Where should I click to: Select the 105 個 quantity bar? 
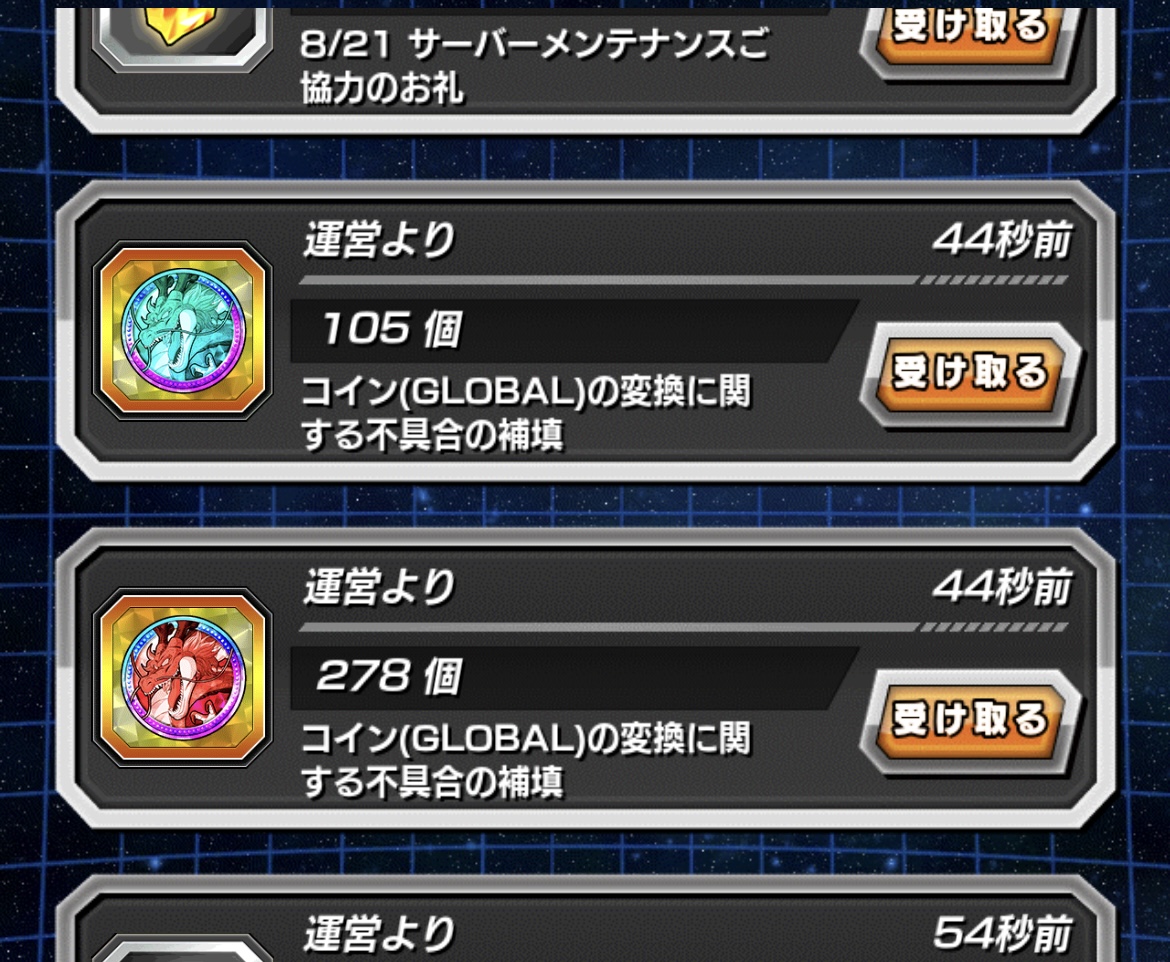573,330
